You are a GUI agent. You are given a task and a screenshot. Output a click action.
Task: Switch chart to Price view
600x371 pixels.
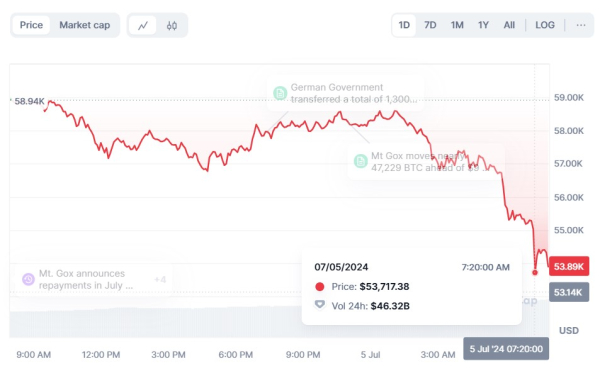(x=31, y=25)
